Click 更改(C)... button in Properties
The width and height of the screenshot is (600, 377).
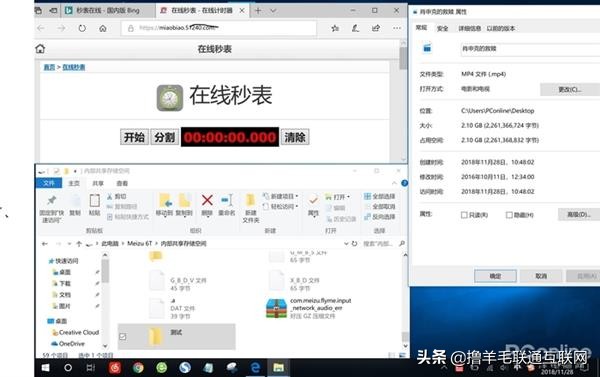569,90
